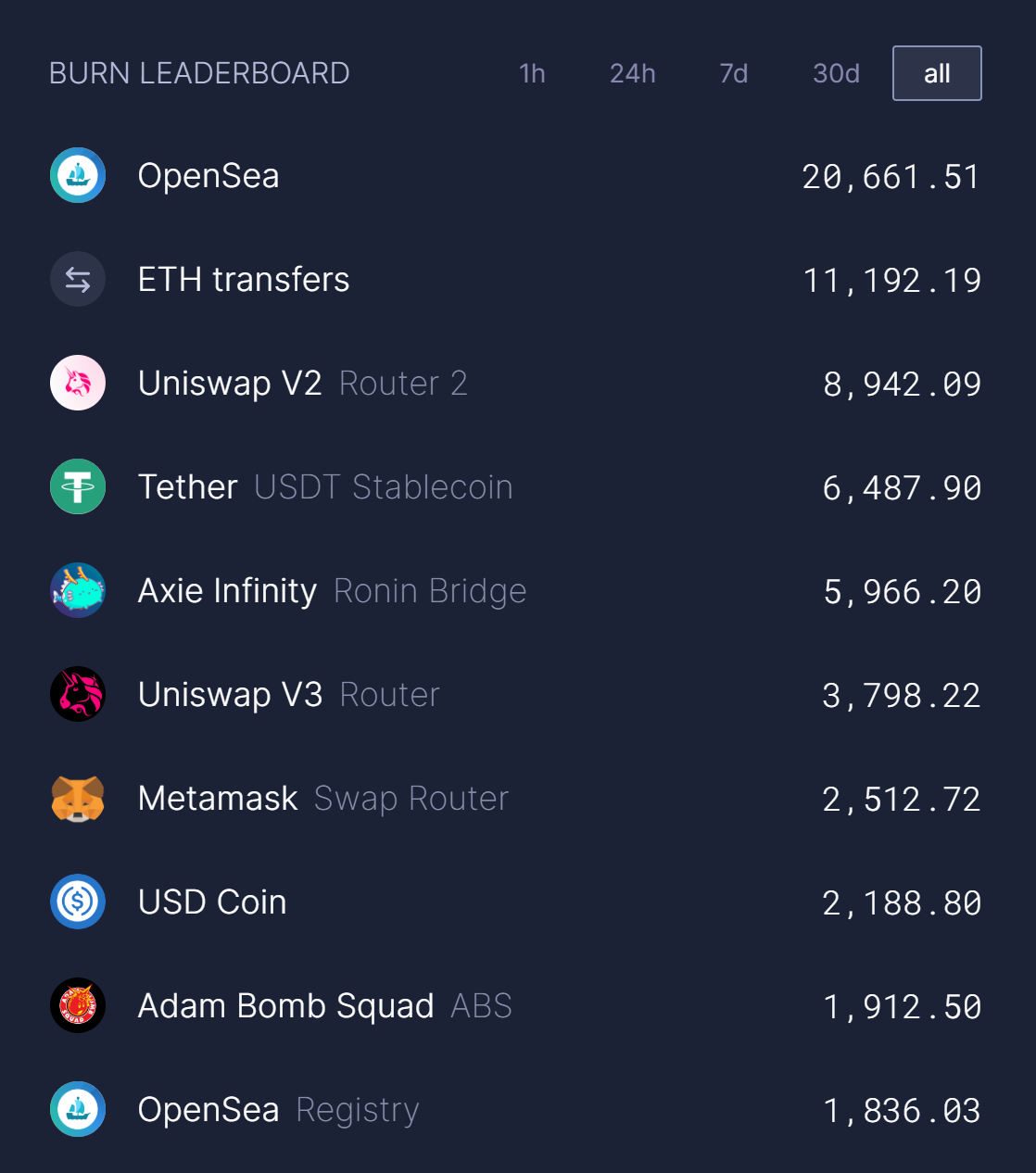Show the 7d burn leaderboard

coord(733,73)
